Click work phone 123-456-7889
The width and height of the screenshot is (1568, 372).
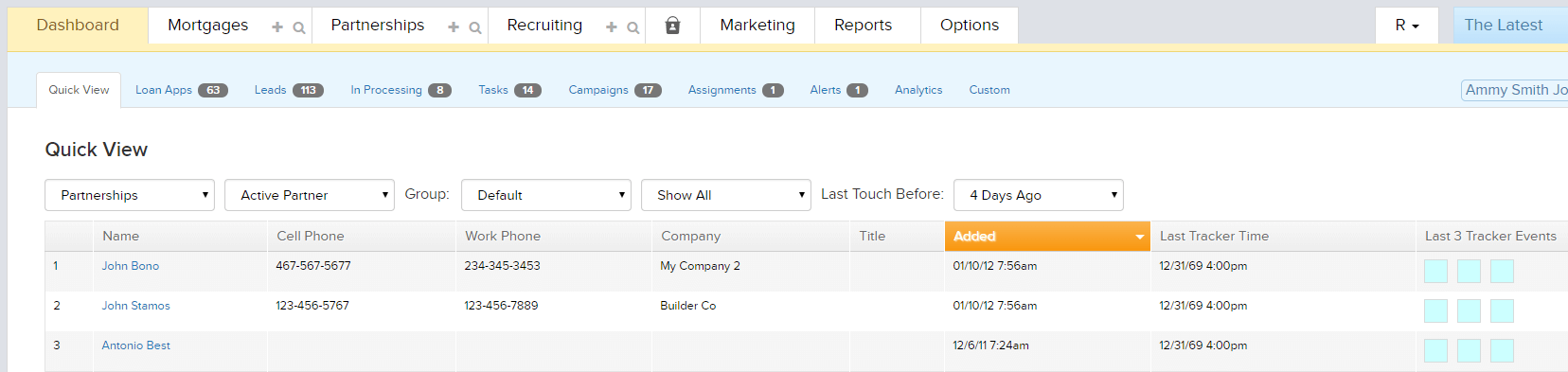coord(501,306)
